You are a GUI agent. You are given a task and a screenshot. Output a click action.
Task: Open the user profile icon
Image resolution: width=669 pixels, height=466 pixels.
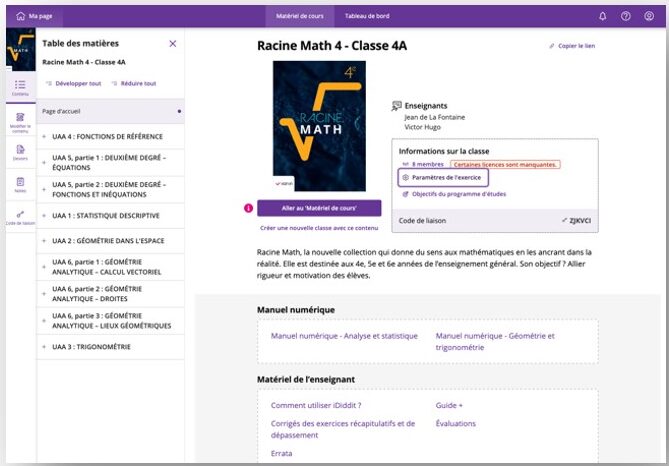649,16
